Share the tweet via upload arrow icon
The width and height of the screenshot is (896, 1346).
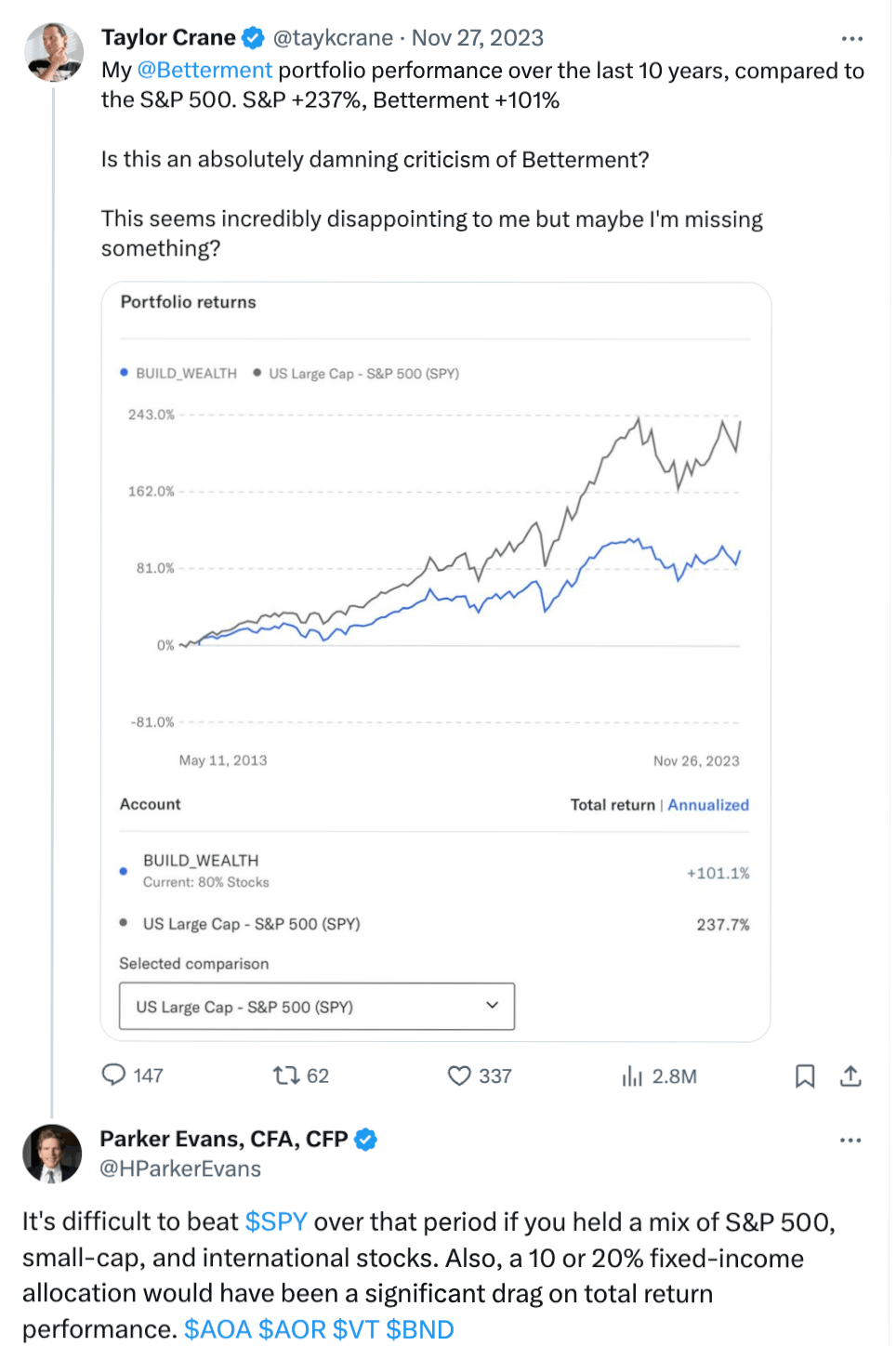coord(850,1076)
